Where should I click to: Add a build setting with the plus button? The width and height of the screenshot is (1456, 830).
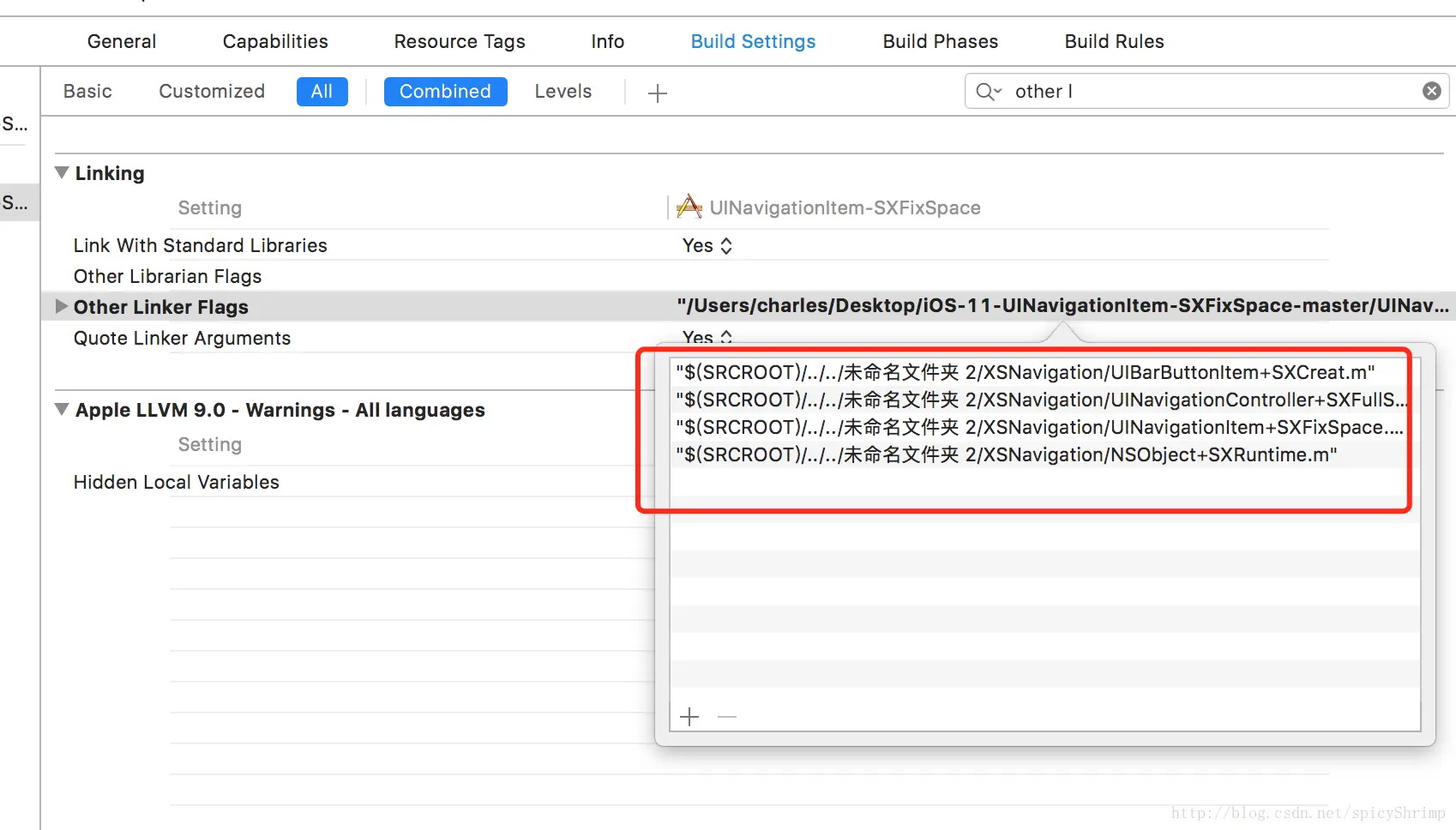(x=658, y=93)
